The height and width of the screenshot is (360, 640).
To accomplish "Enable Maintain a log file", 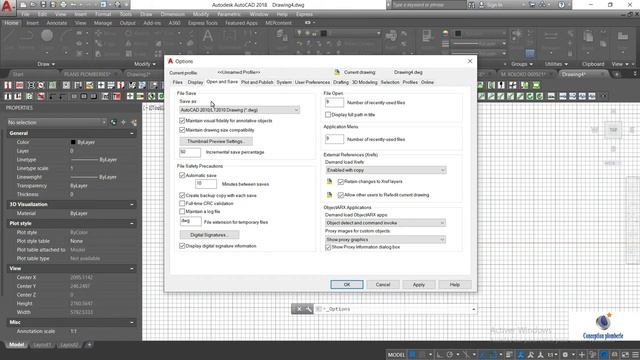I will pyautogui.click(x=182, y=211).
